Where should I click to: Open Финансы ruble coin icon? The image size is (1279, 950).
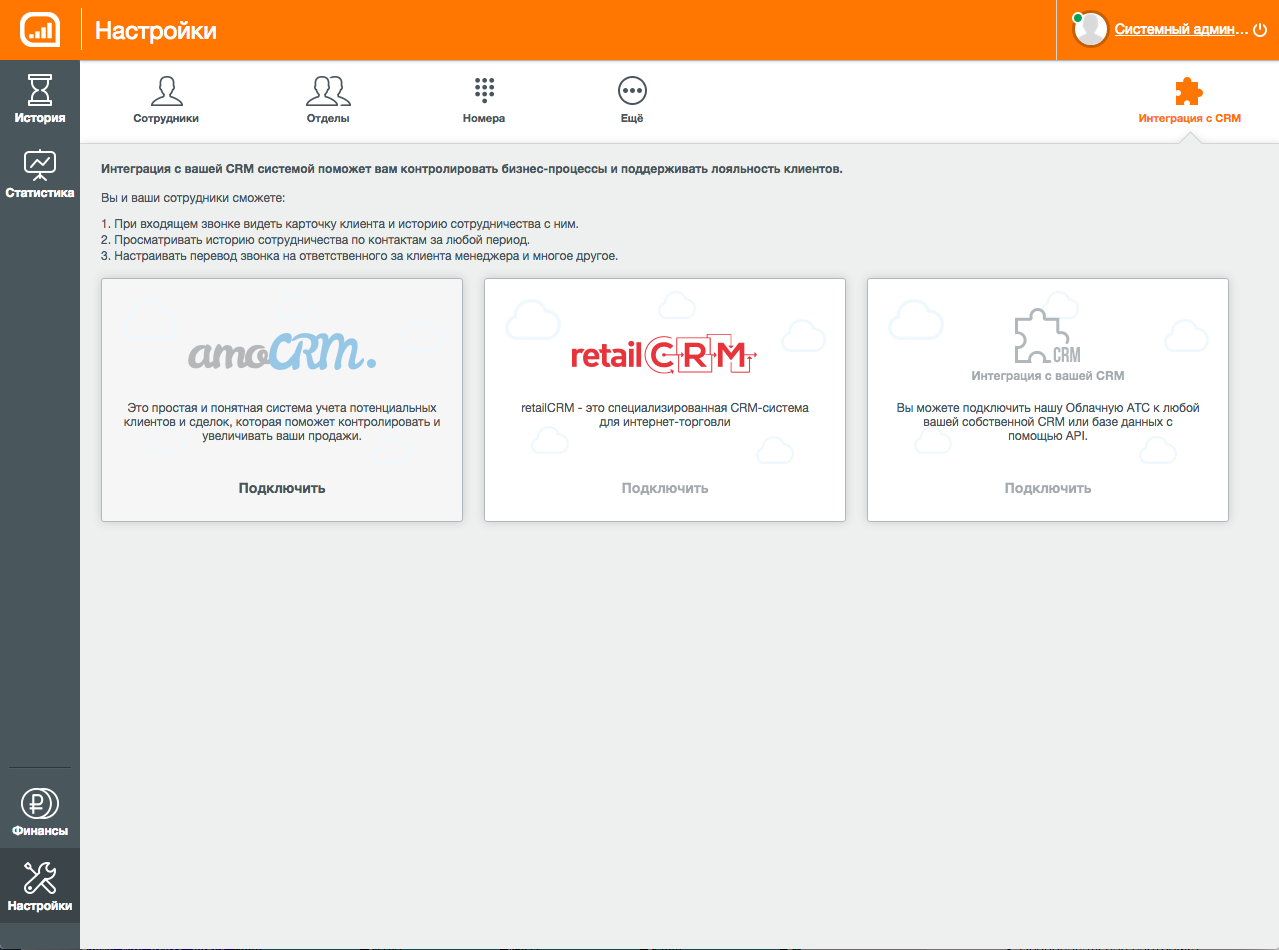coord(40,803)
